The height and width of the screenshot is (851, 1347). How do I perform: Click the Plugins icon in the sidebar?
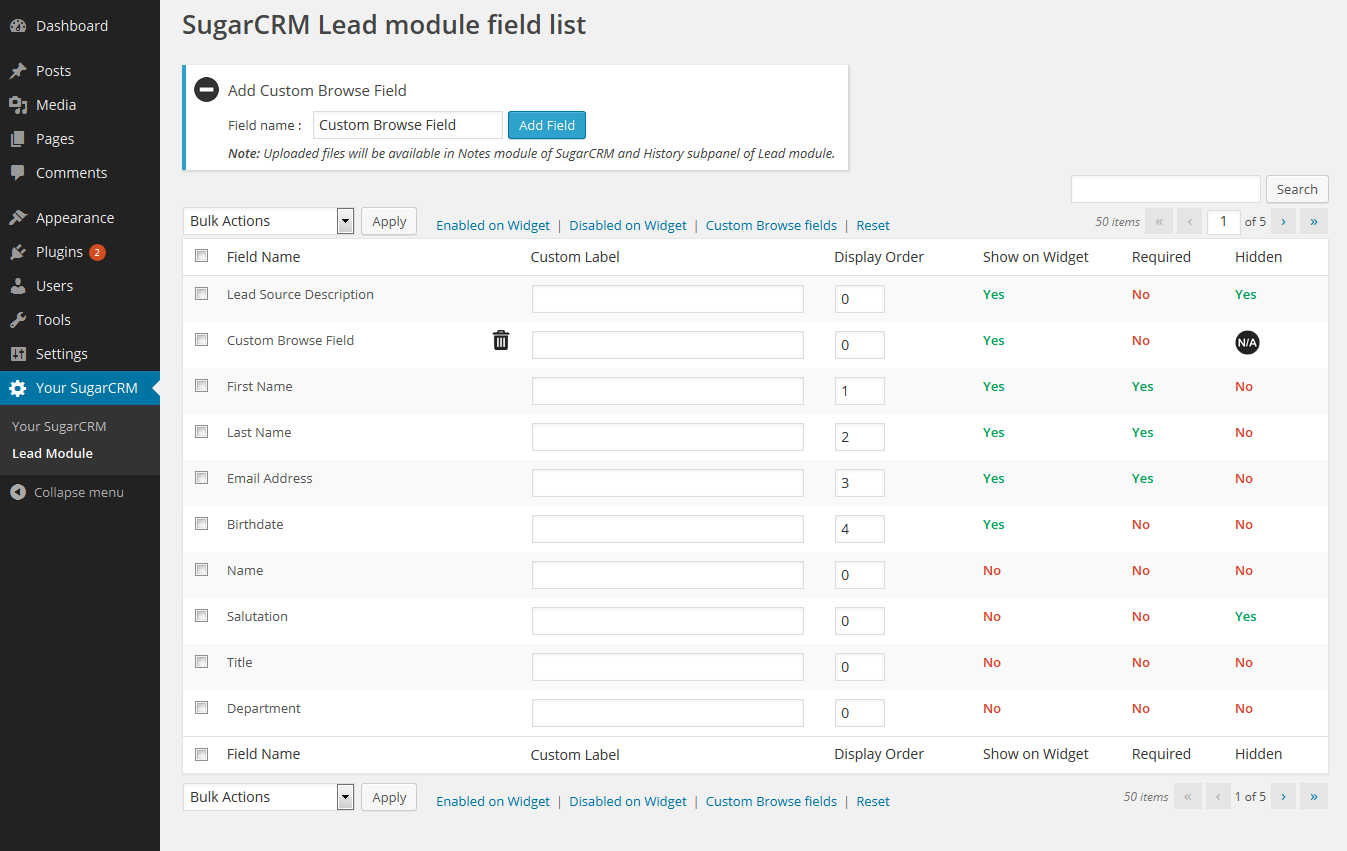(18, 252)
